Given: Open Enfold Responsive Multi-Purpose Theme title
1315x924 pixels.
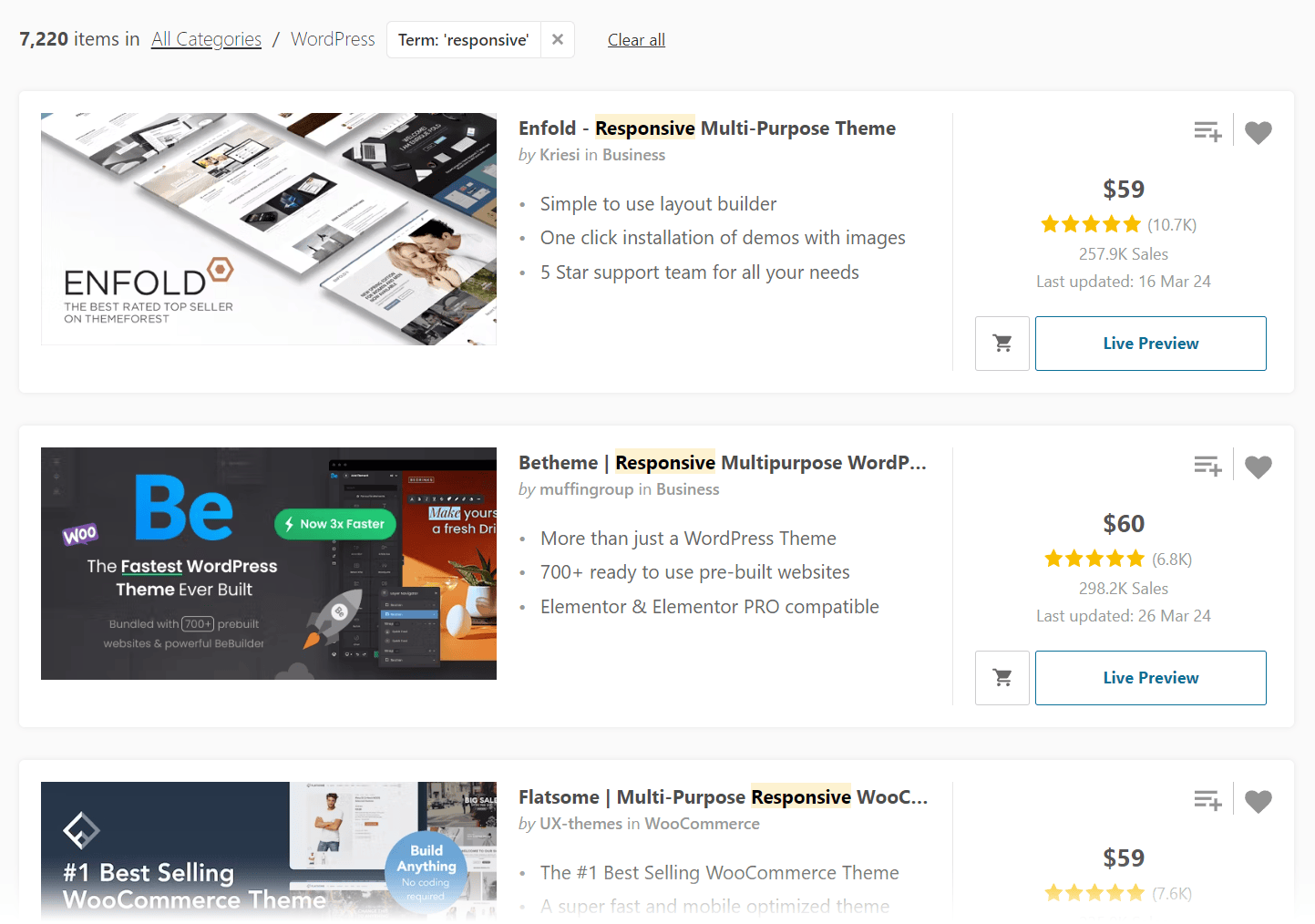Looking at the screenshot, I should click(x=707, y=128).
